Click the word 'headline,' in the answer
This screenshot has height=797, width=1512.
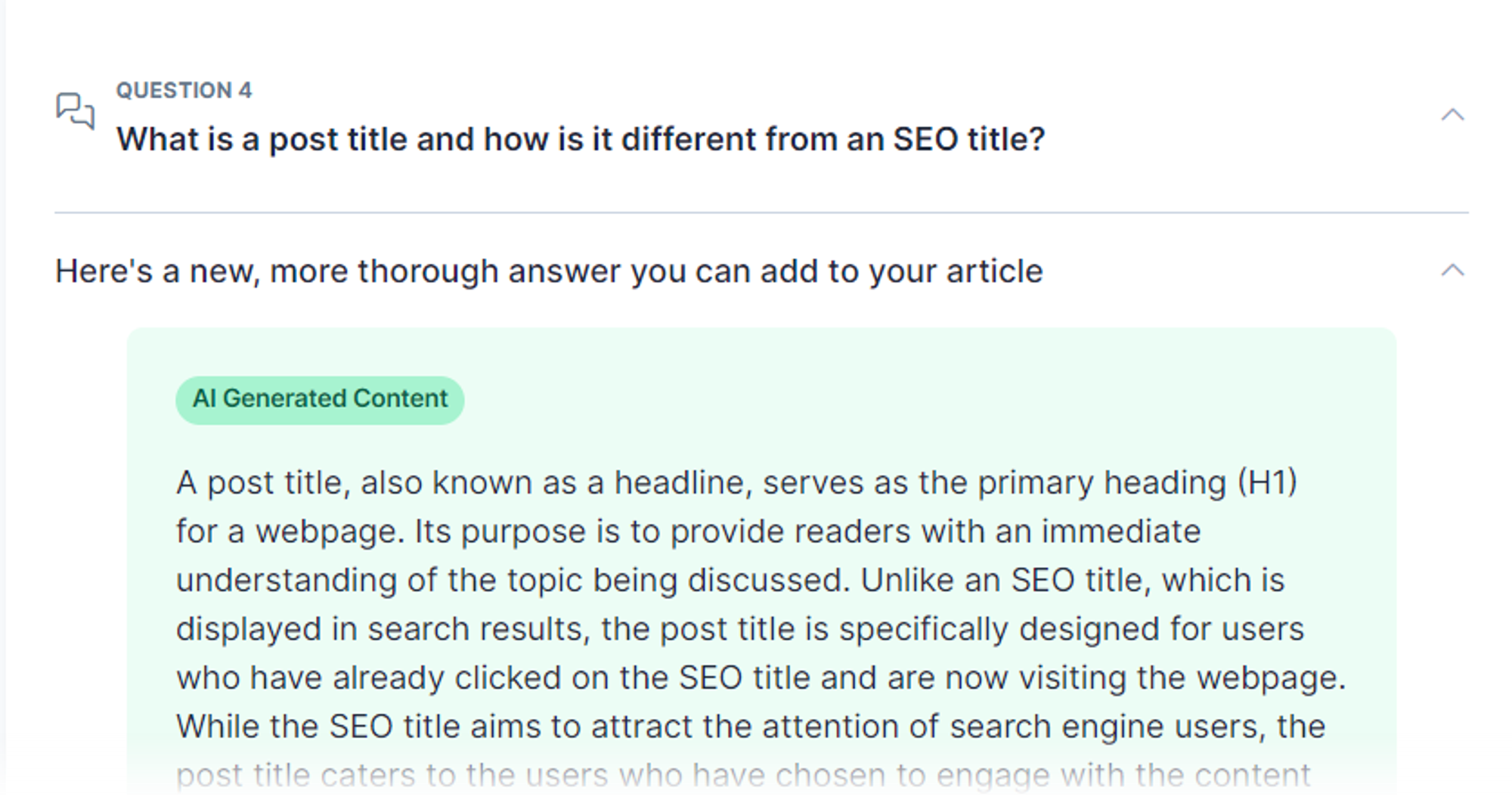683,482
